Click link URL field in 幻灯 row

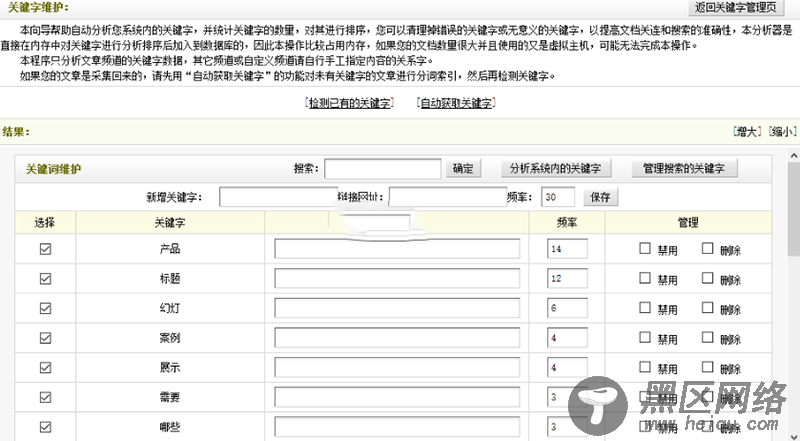397,308
